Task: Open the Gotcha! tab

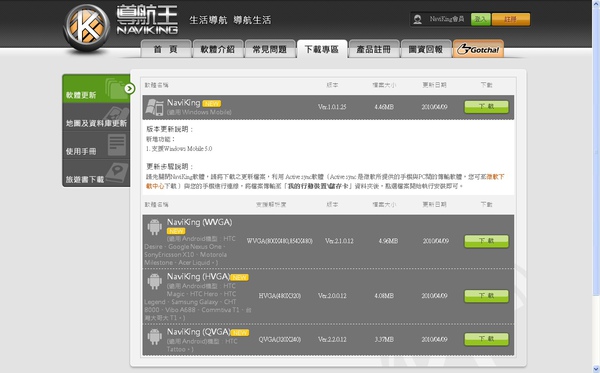Action: coord(478,49)
